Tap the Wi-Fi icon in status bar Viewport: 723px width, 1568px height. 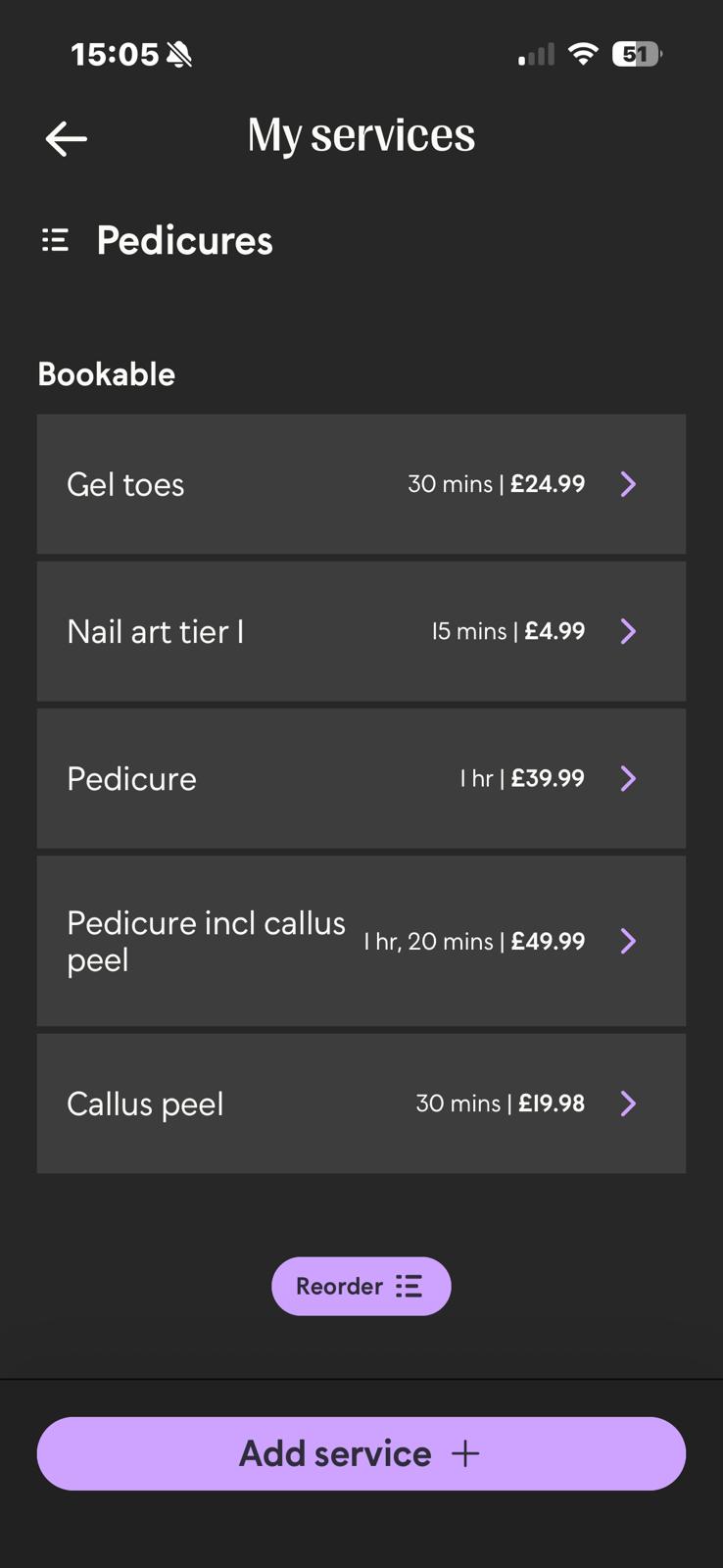583,54
